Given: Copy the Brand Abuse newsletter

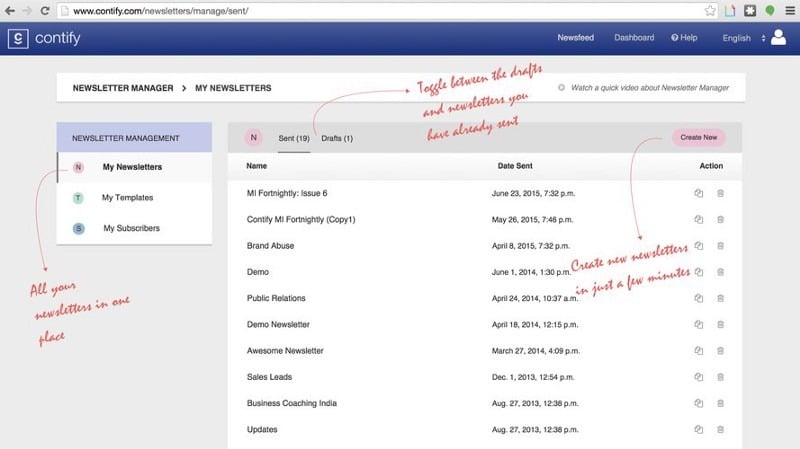Looking at the screenshot, I should (x=698, y=246).
